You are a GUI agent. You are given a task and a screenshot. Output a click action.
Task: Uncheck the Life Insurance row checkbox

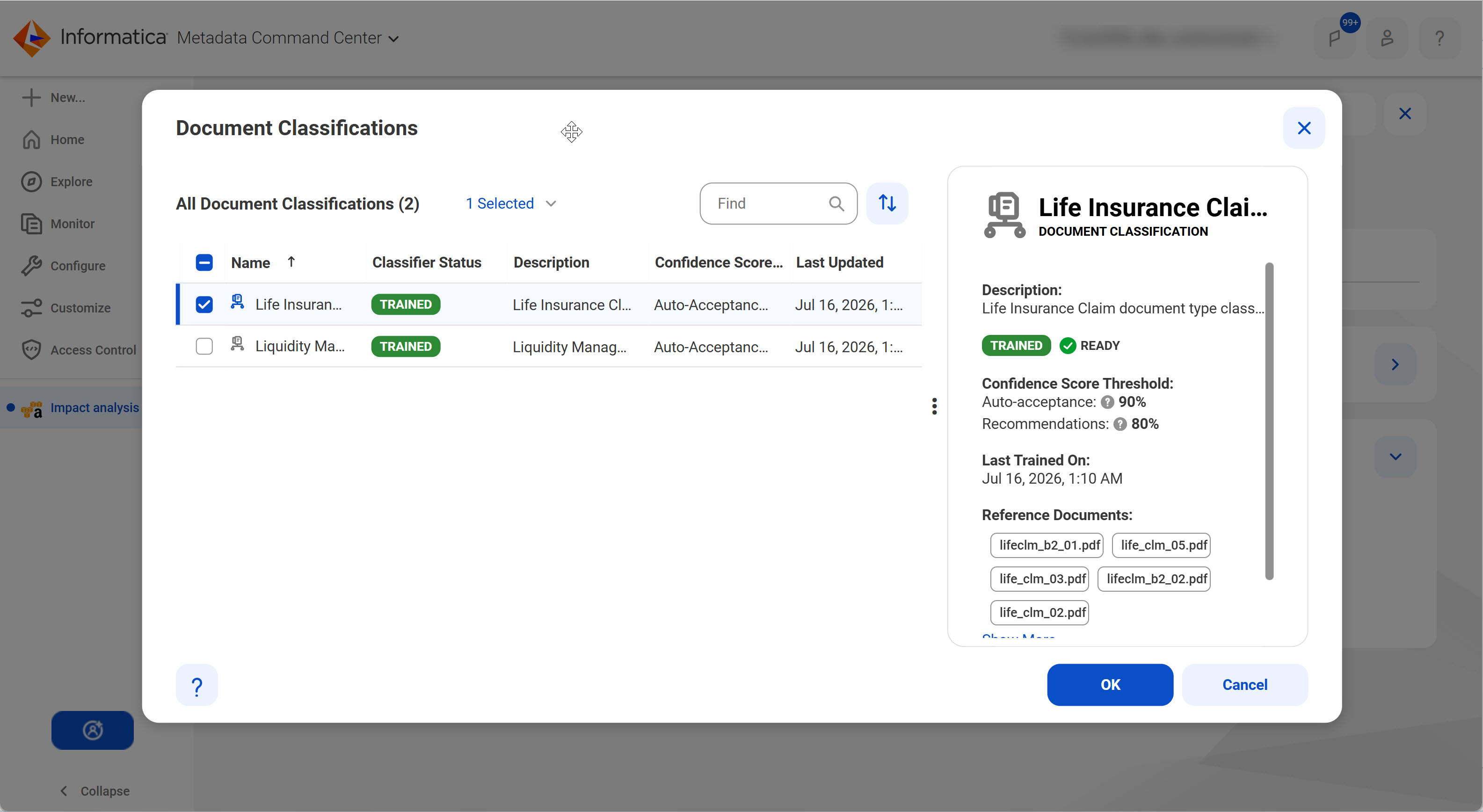[204, 304]
